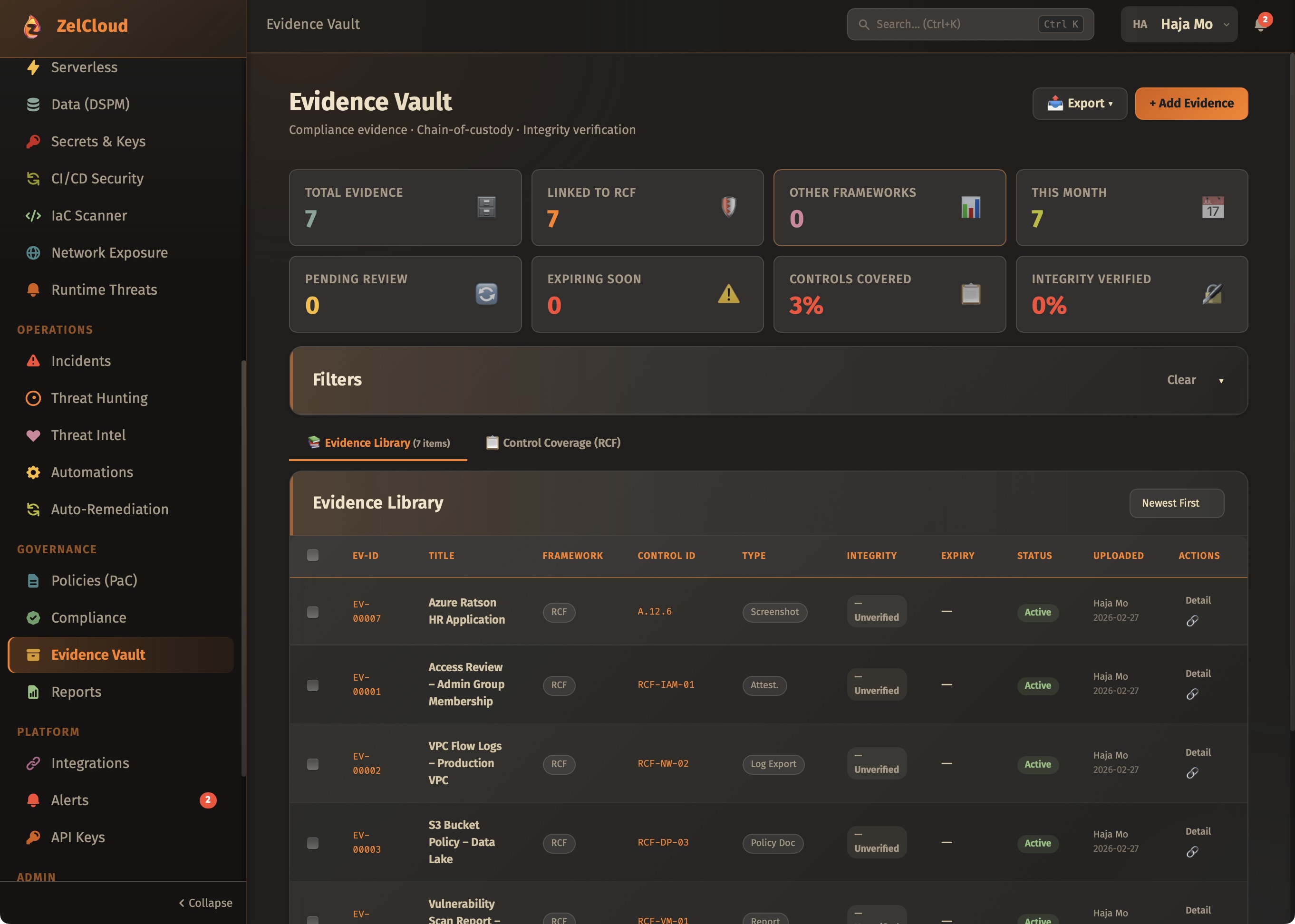Viewport: 1295px width, 924px height.
Task: Click the notification bell icon
Action: [1260, 25]
